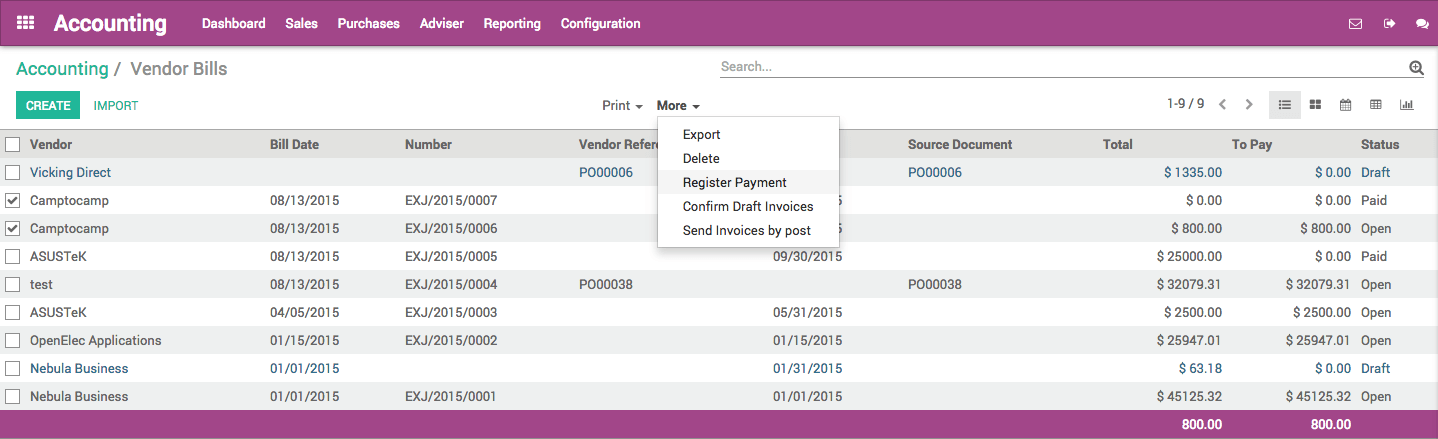Open the chat conversations icon
Screen dimensions: 1438x439
[x=1422, y=24]
